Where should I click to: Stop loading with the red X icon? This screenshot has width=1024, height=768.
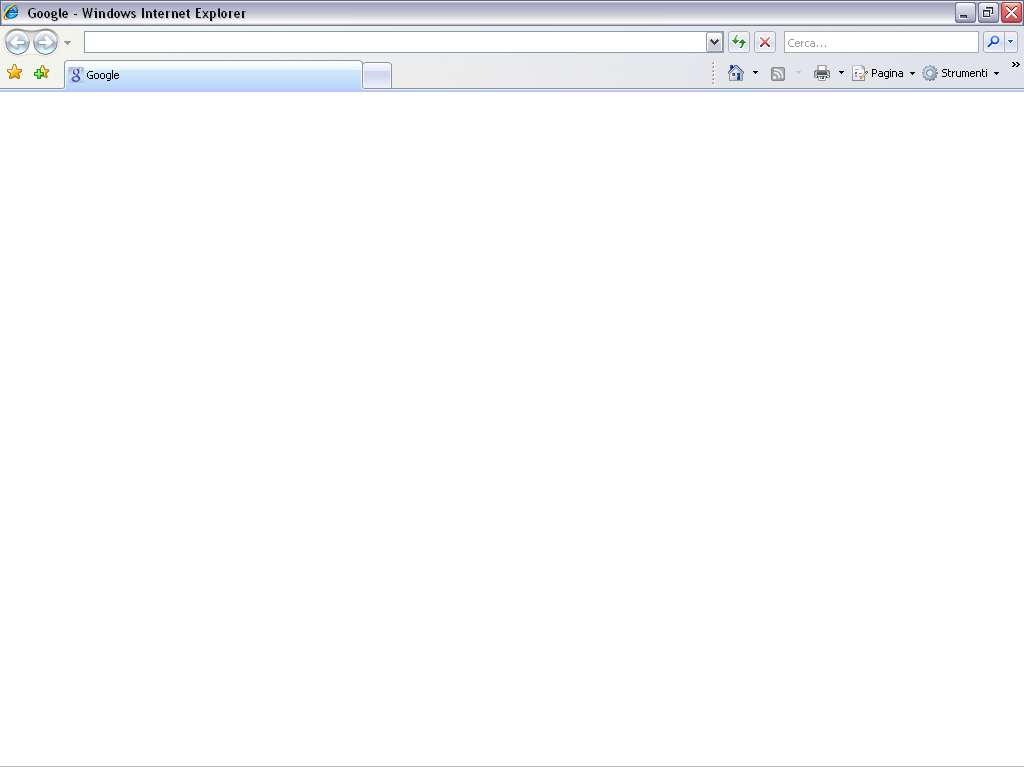pos(765,42)
